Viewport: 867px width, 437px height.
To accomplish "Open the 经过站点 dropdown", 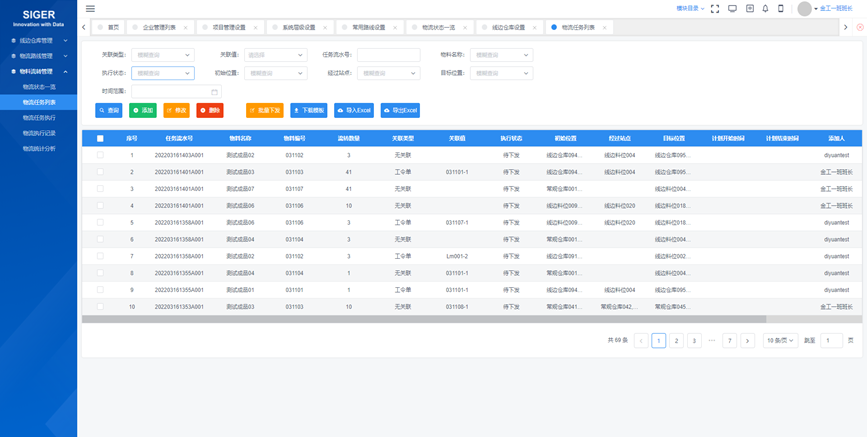I will pos(389,73).
